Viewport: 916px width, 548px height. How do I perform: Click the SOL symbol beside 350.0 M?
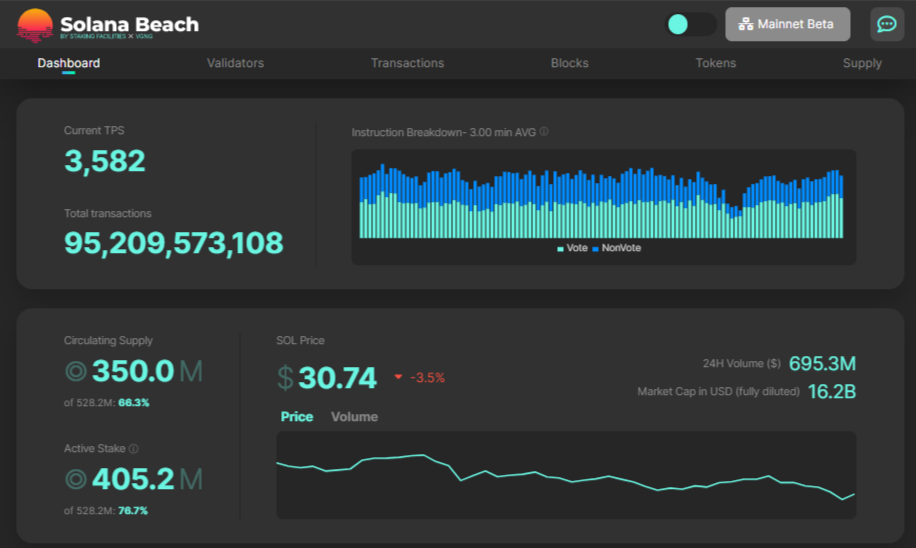point(76,371)
